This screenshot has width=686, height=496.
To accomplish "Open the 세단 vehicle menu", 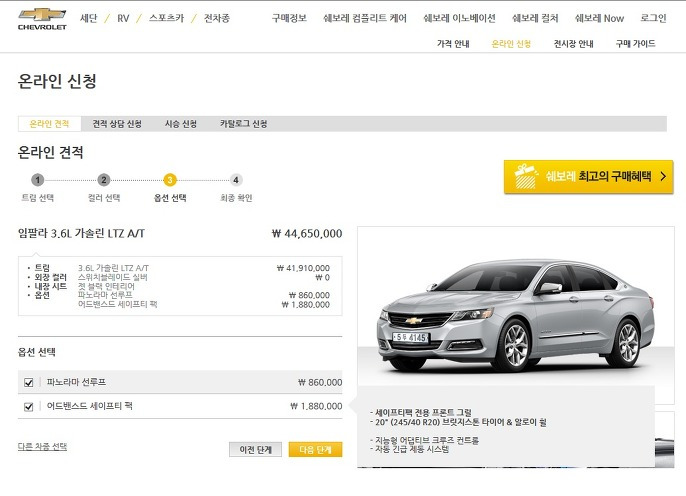I will tap(89, 18).
